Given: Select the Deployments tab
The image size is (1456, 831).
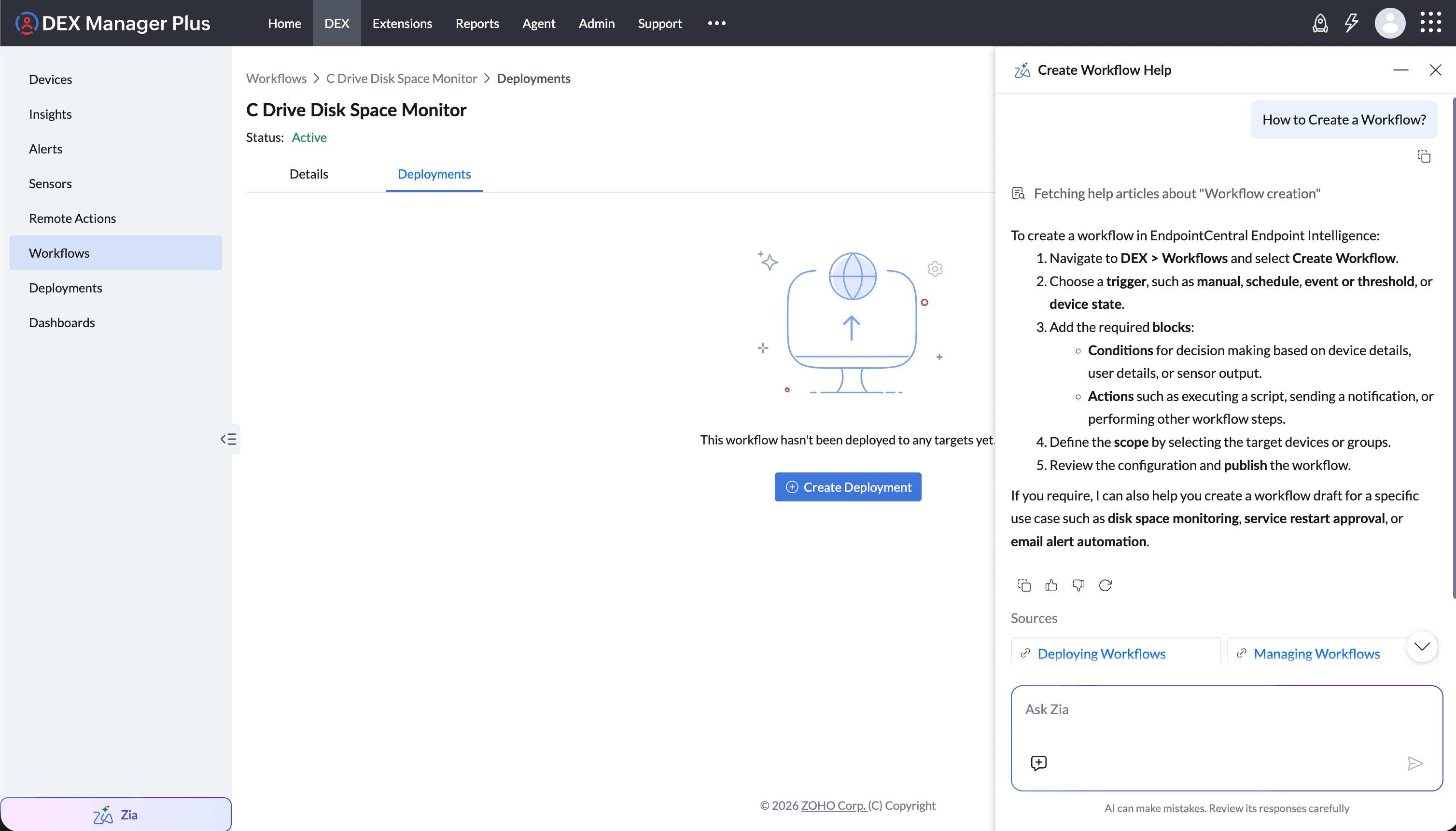Looking at the screenshot, I should [434, 174].
